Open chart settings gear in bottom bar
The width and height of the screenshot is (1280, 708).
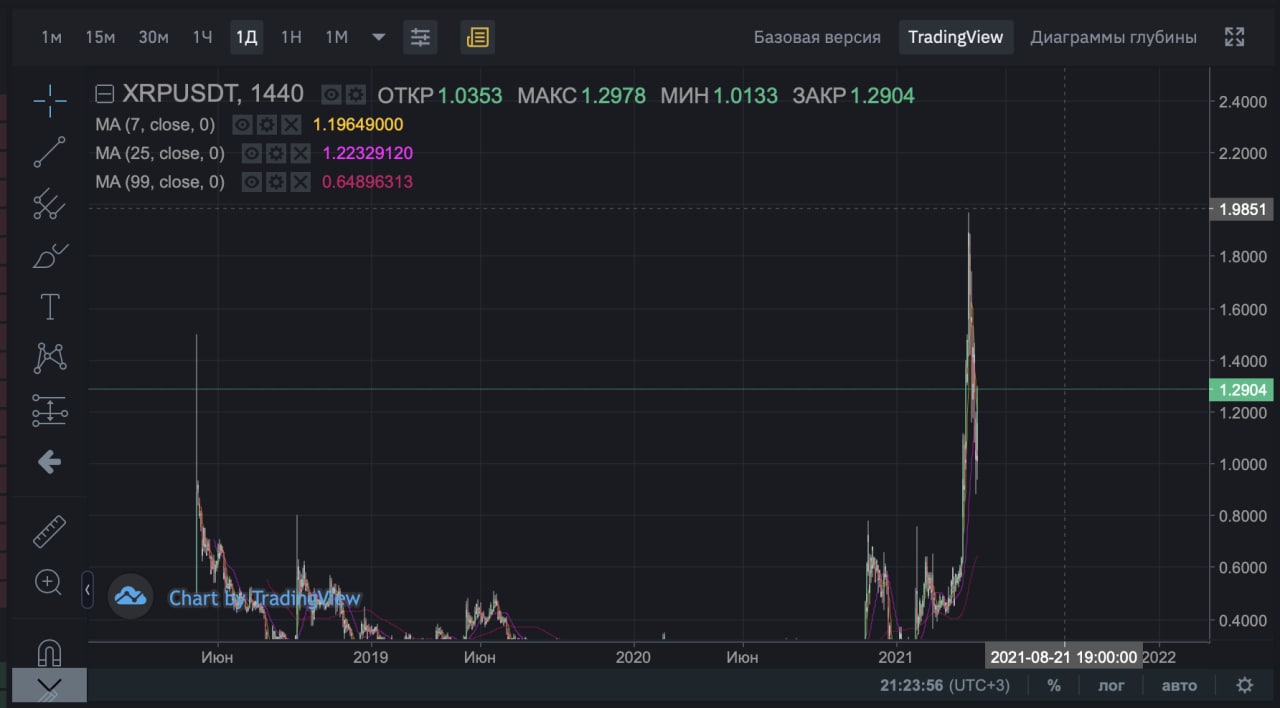point(1244,685)
